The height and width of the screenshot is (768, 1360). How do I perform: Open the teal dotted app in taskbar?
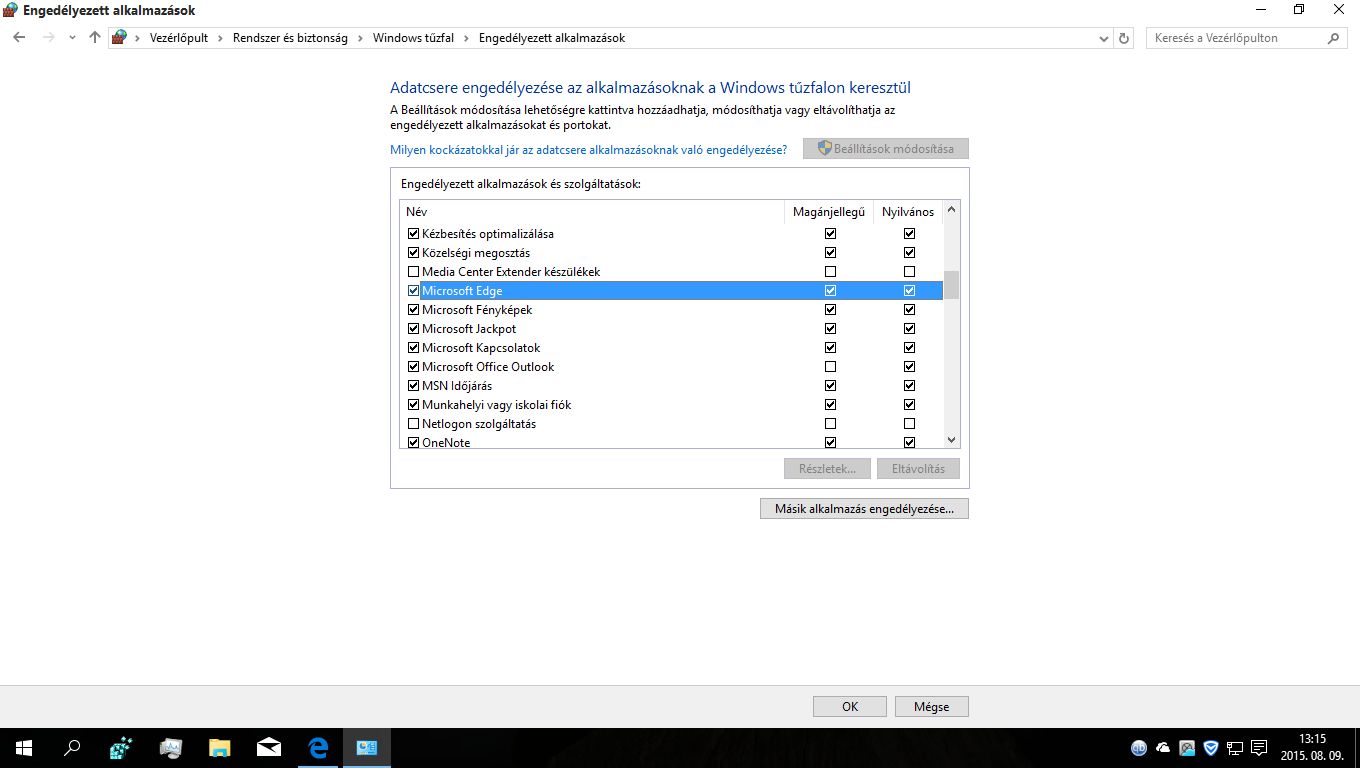pos(121,748)
